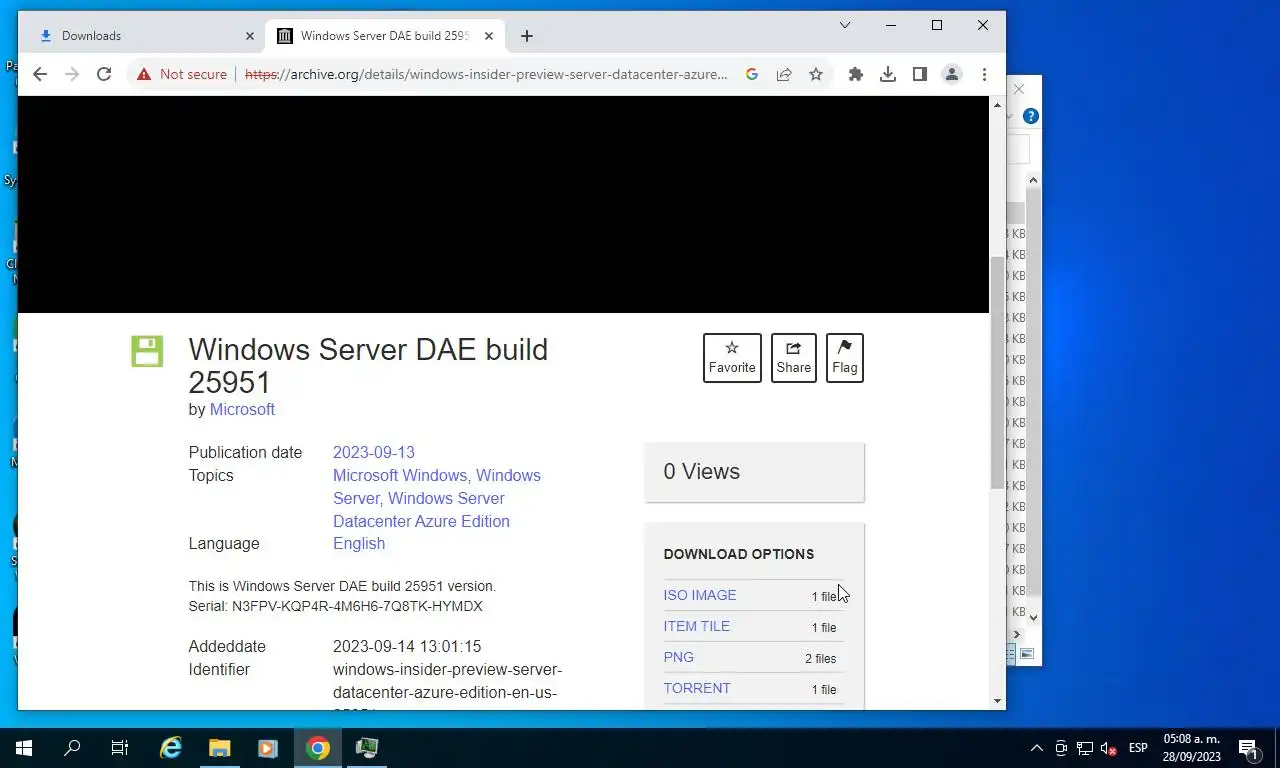Open the PNG download option

[679, 657]
